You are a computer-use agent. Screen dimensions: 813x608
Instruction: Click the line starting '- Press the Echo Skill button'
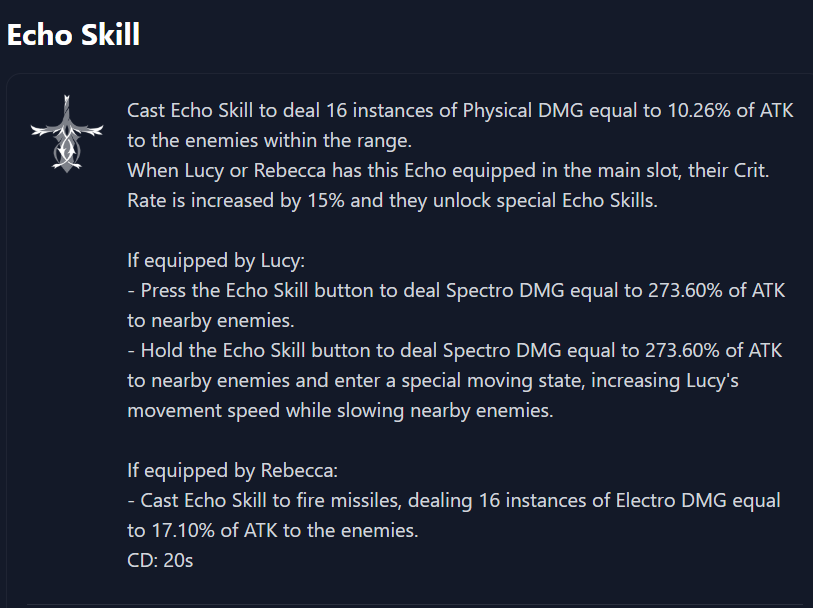pos(456,290)
